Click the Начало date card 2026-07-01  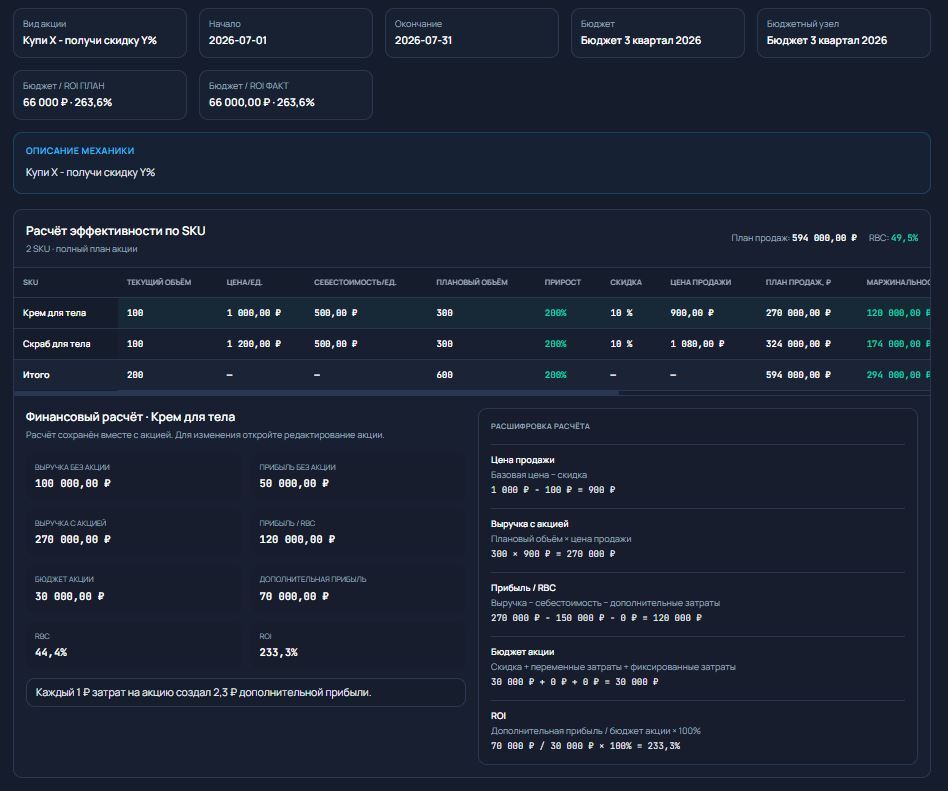coord(286,33)
